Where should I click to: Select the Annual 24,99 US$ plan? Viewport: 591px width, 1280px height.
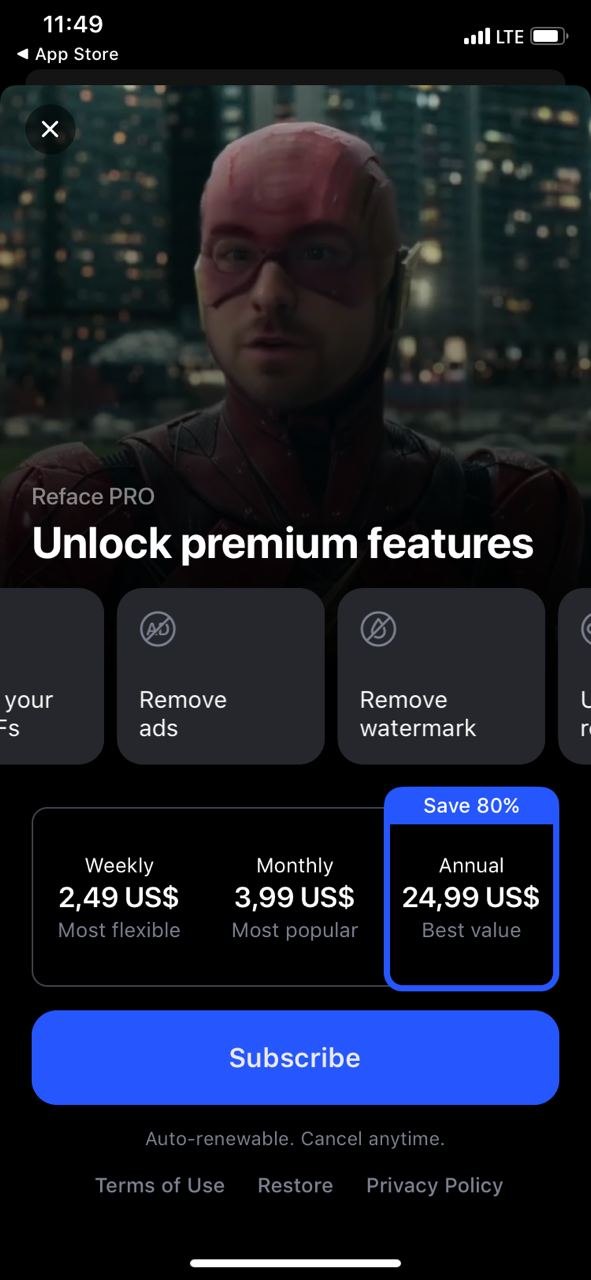[x=471, y=905]
